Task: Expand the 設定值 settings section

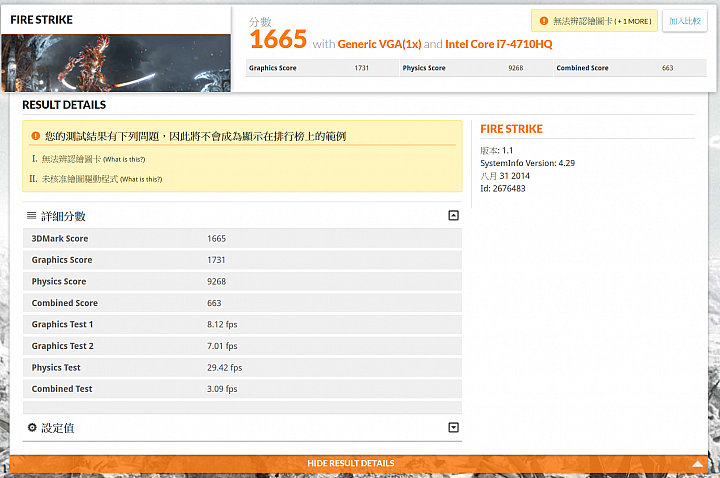Action: pyautogui.click(x=453, y=427)
